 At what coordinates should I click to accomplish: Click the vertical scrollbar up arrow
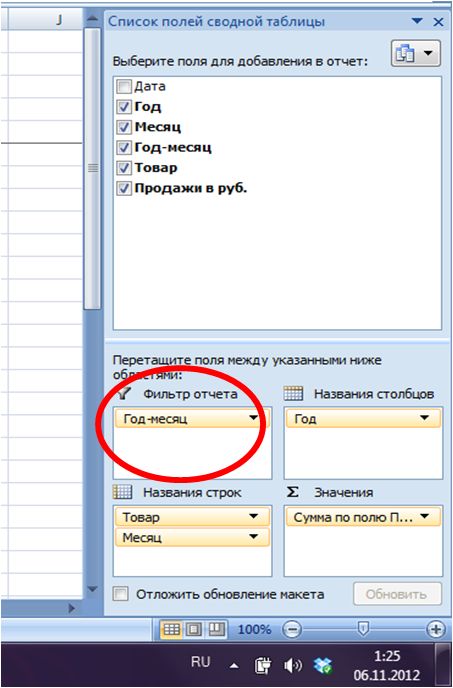(92, 18)
